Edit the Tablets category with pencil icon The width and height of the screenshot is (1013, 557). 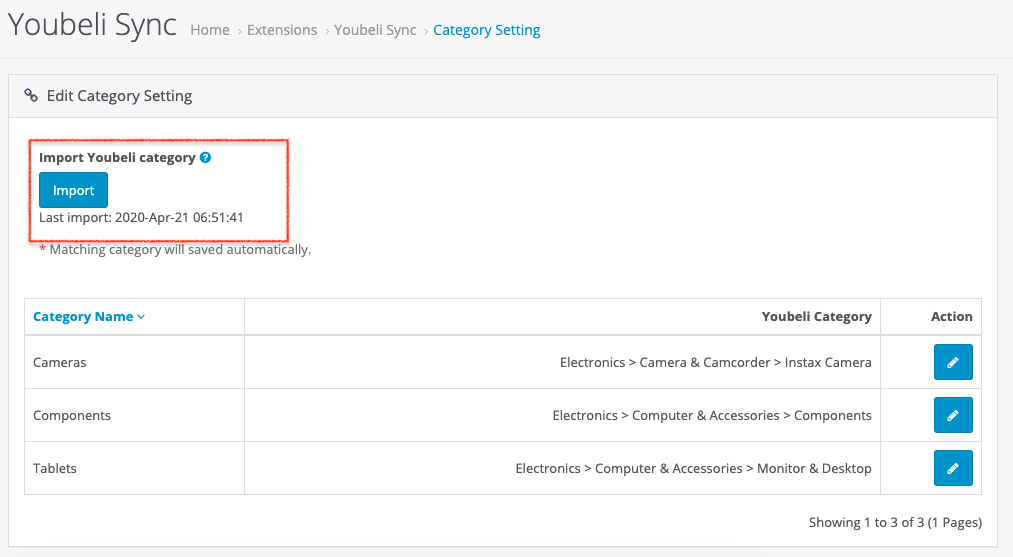tap(952, 468)
